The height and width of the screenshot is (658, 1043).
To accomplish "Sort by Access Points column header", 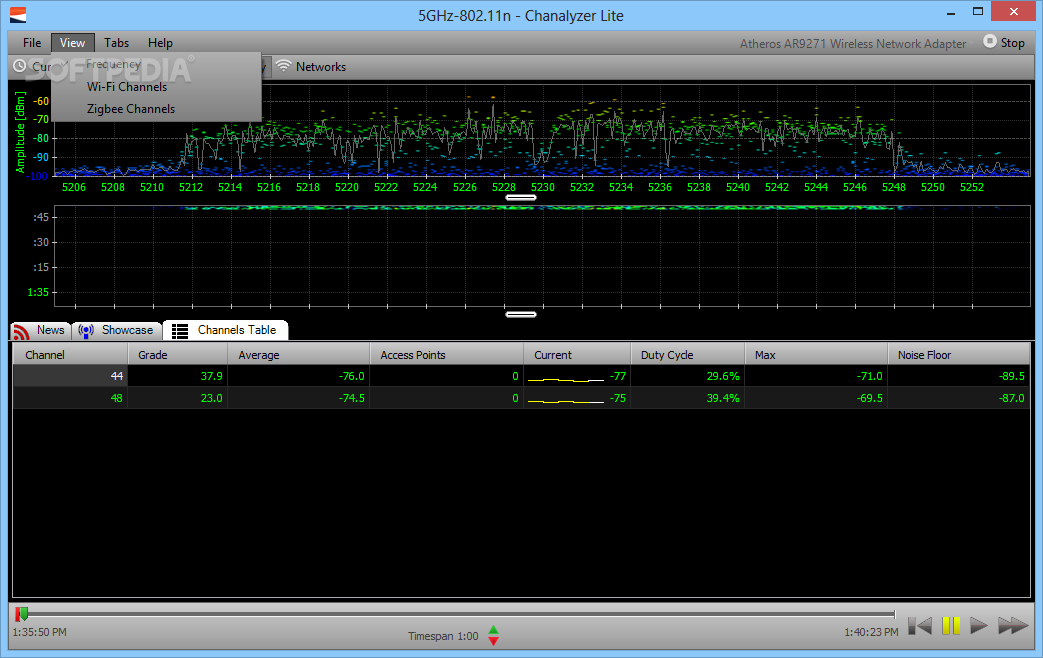I will tap(446, 355).
